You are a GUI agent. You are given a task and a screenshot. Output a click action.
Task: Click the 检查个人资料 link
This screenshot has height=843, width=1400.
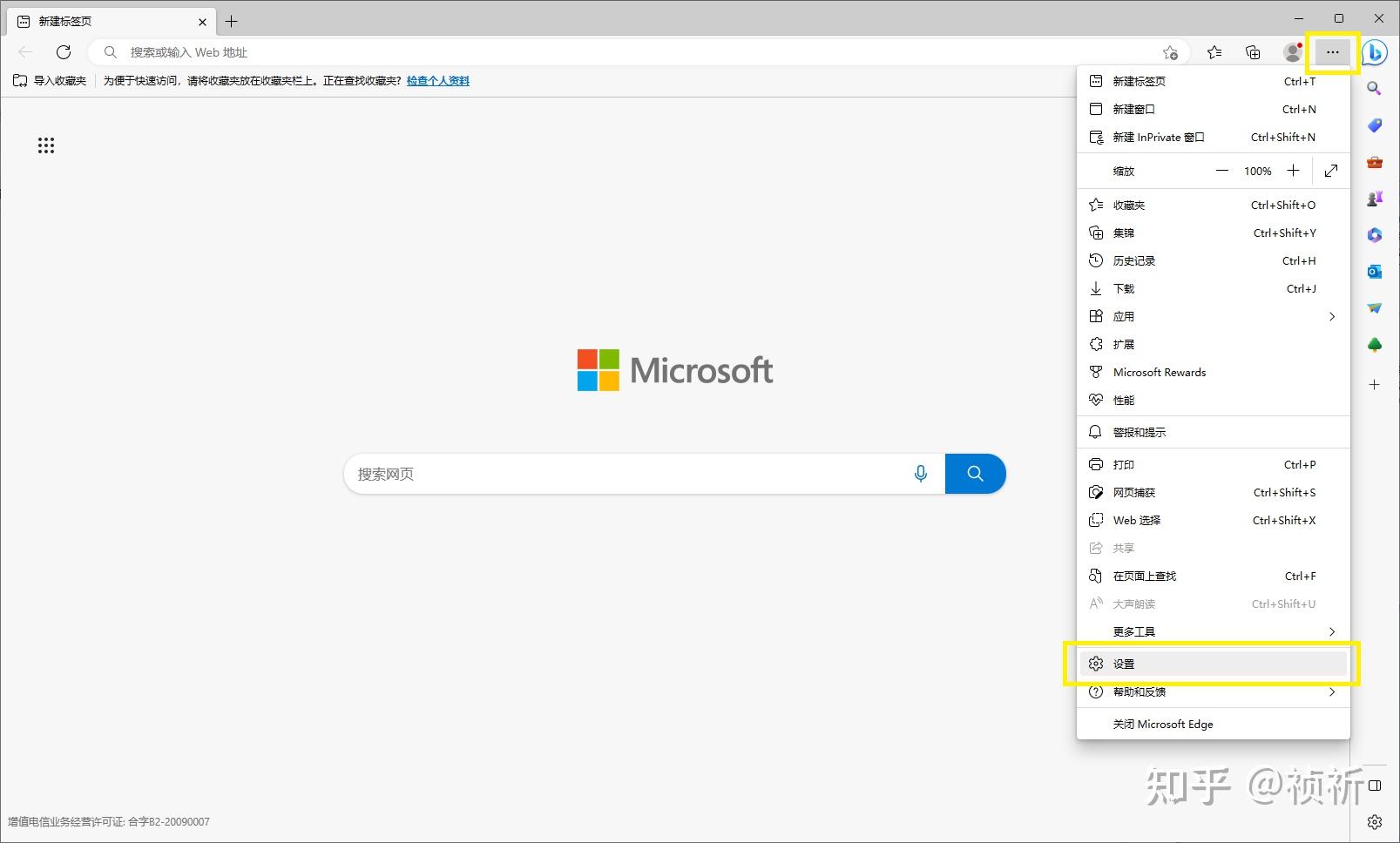pos(437,81)
